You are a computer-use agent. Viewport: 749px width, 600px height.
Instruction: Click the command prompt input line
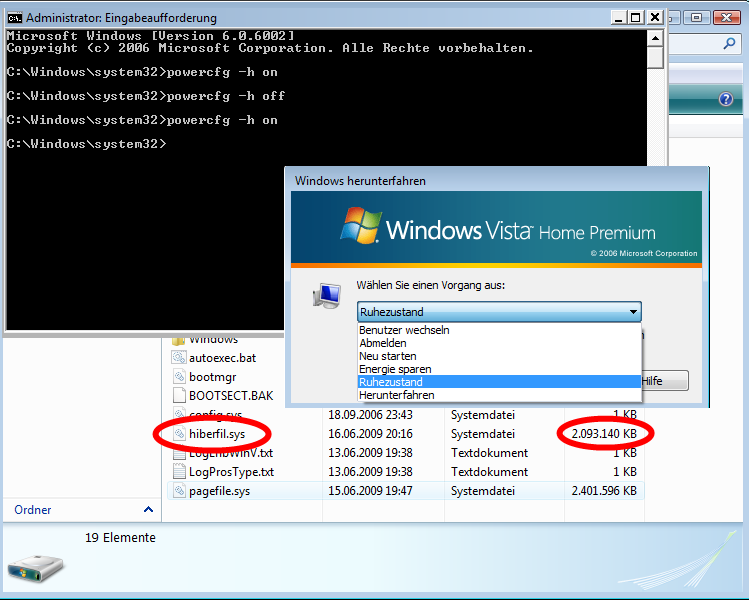(x=86, y=143)
